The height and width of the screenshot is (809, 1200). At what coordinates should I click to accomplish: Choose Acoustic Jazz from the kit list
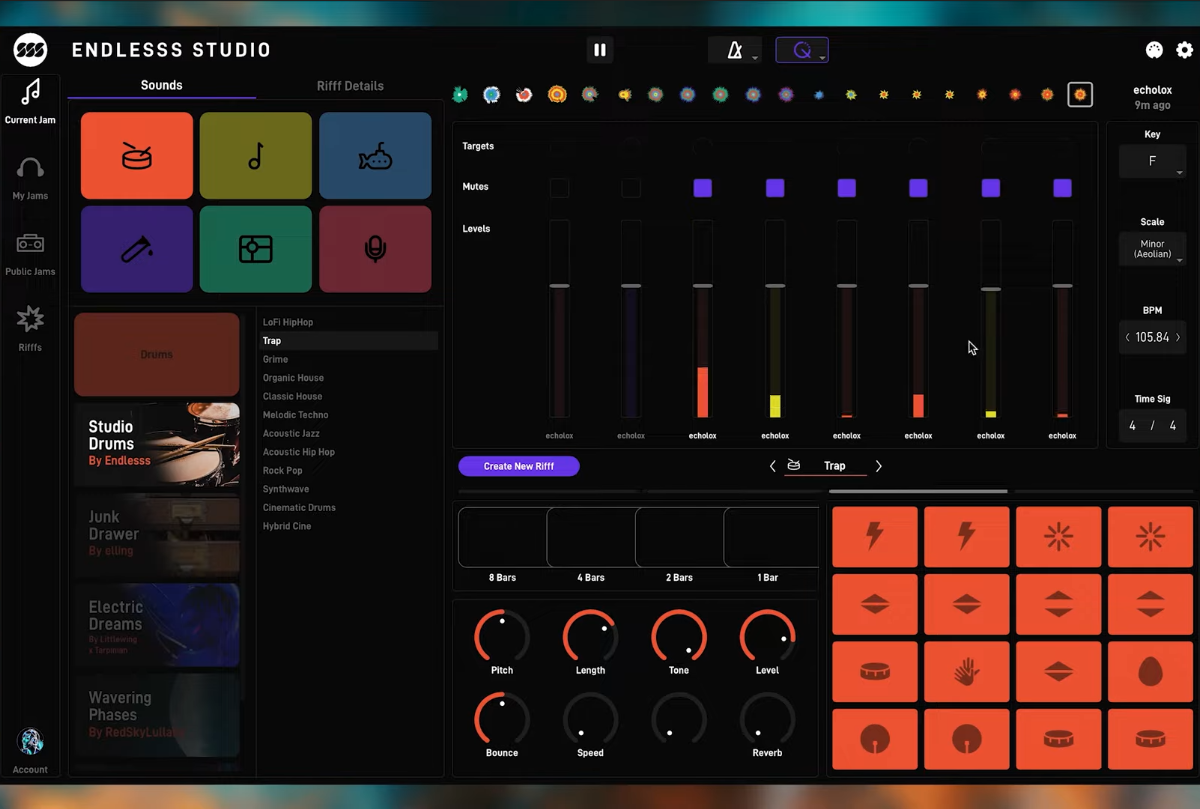point(291,434)
